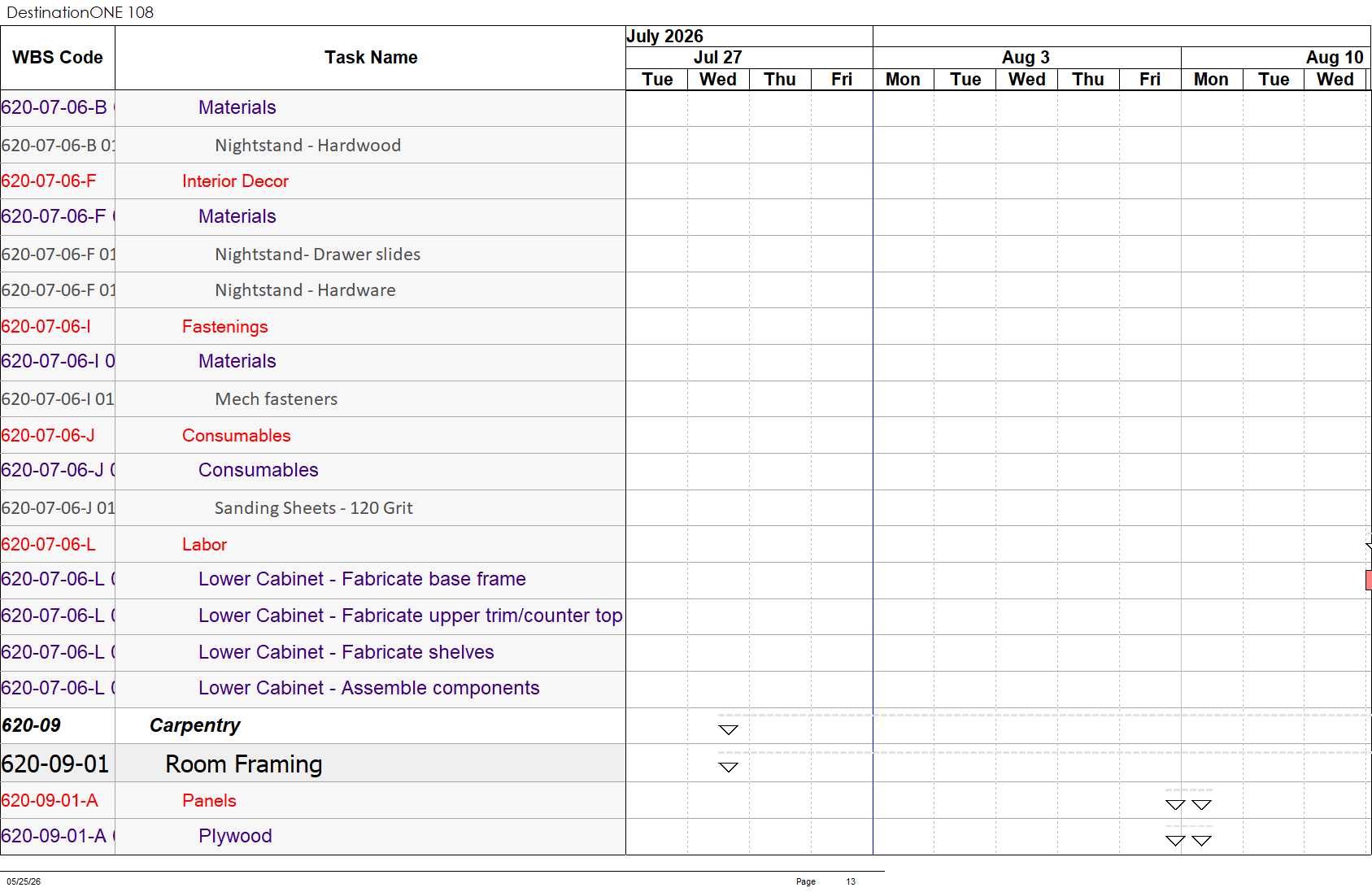Click the Carpentry summary start triangle marker
Viewport: 1372px width, 892px height.
coord(729,729)
